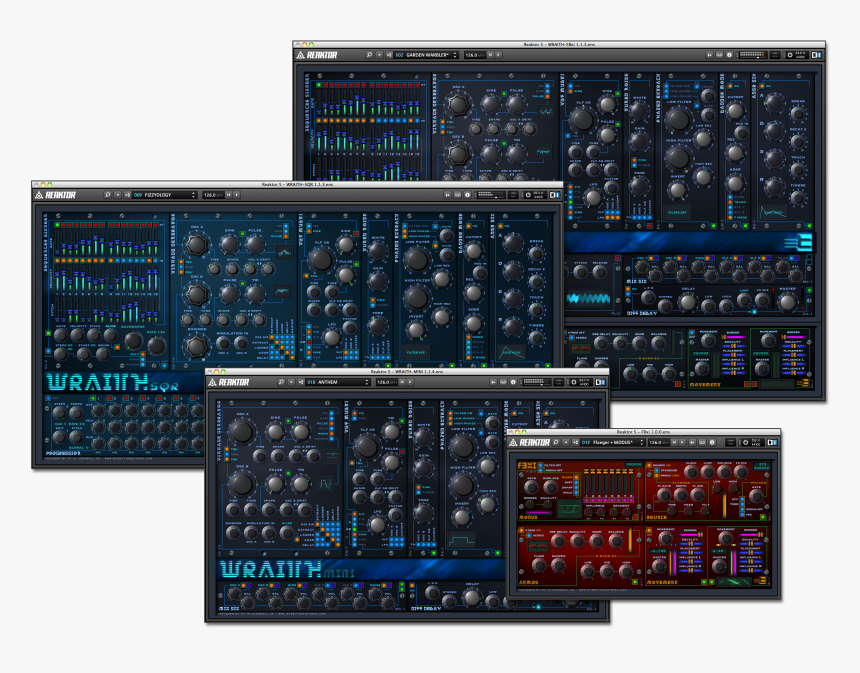860x673 pixels.
Task: Click the next snapshot arrow in WRAITH-FBxi toolbar
Action: click(498, 55)
